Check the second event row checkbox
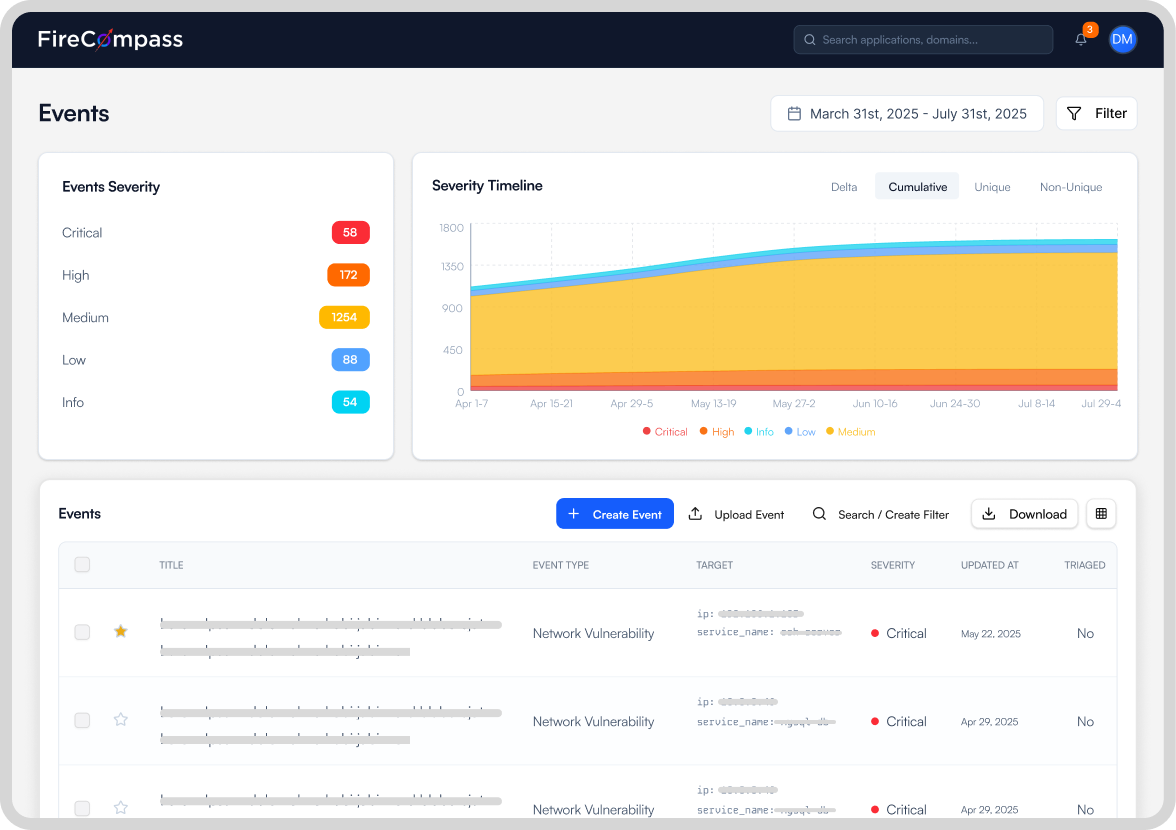The image size is (1176, 830). (x=82, y=720)
